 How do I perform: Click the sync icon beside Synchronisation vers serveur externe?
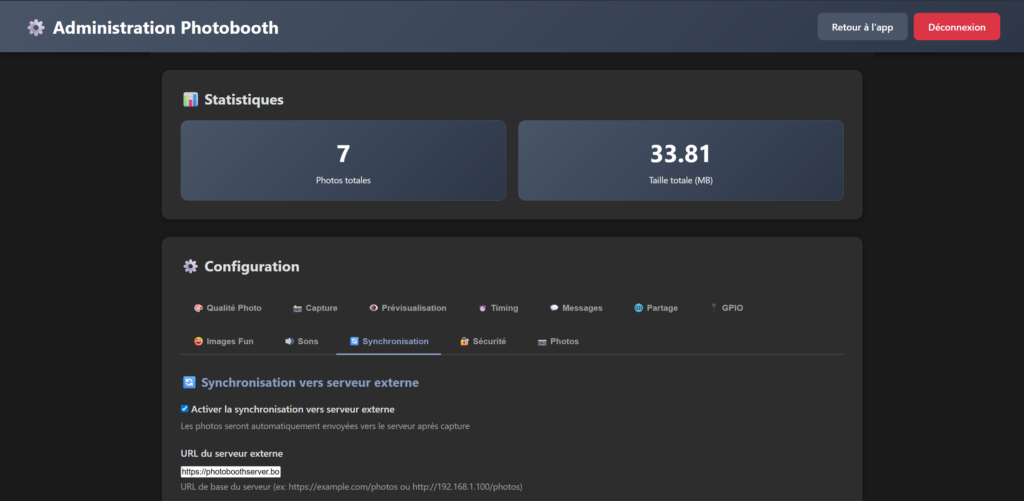[x=189, y=383]
